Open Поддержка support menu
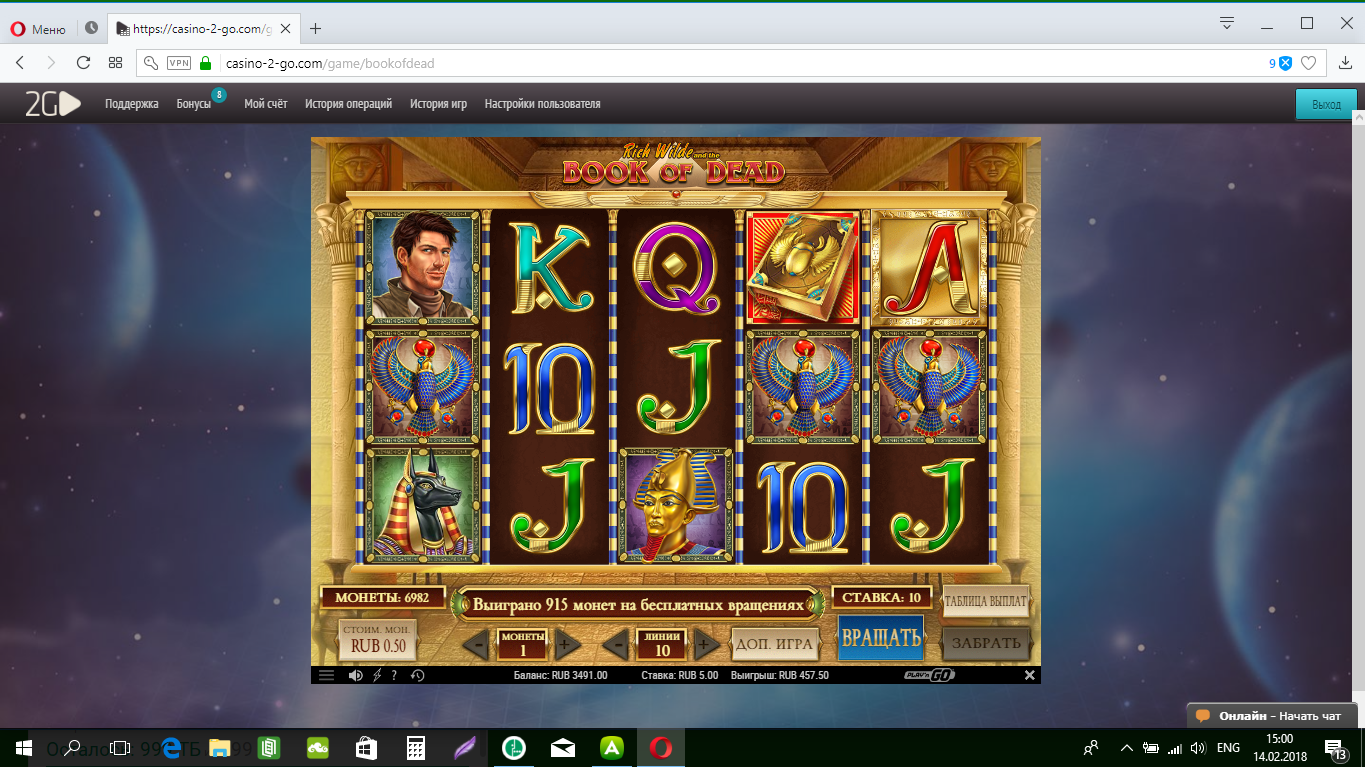 click(x=132, y=103)
